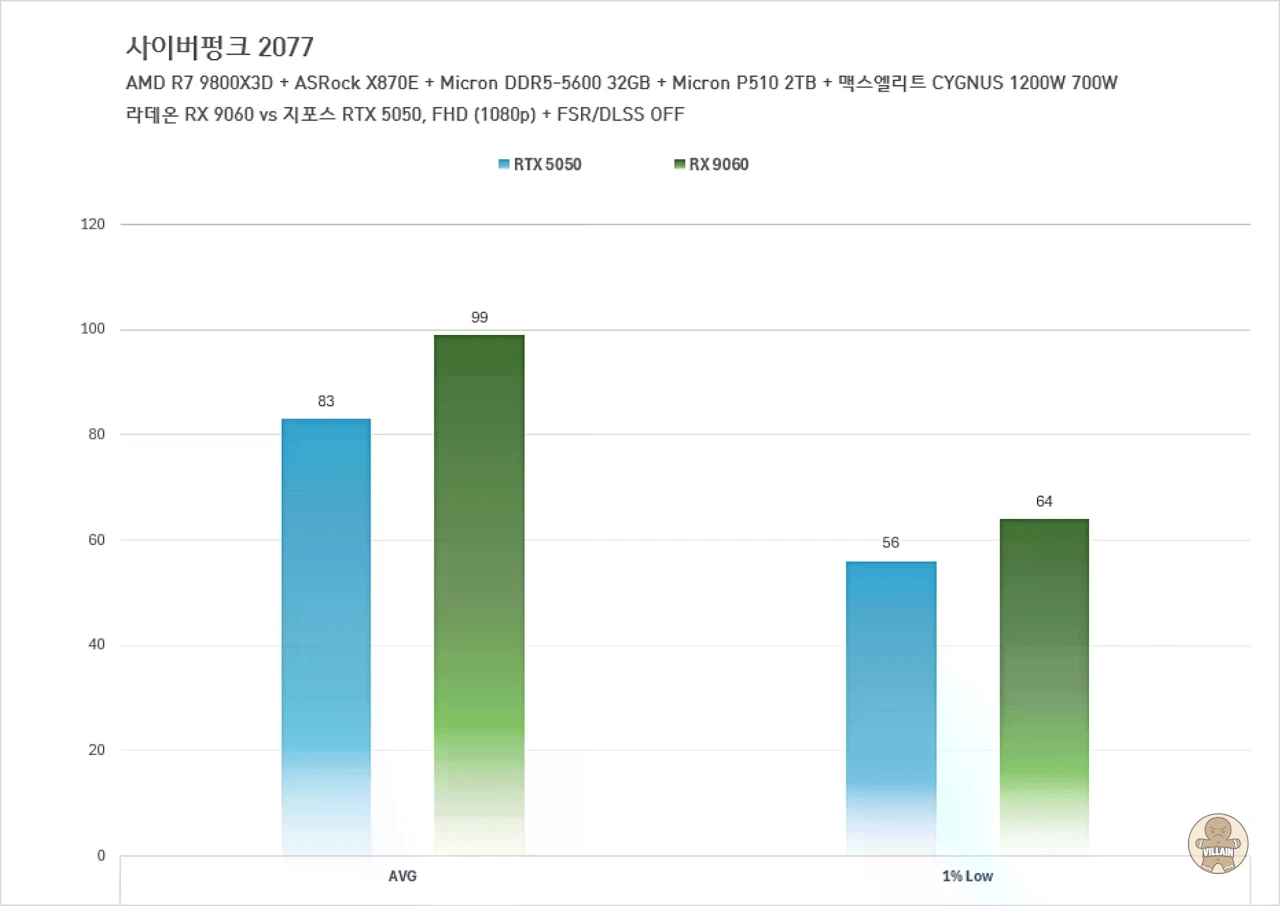1280x906 pixels.
Task: Click the AVG category axis label
Action: click(402, 876)
